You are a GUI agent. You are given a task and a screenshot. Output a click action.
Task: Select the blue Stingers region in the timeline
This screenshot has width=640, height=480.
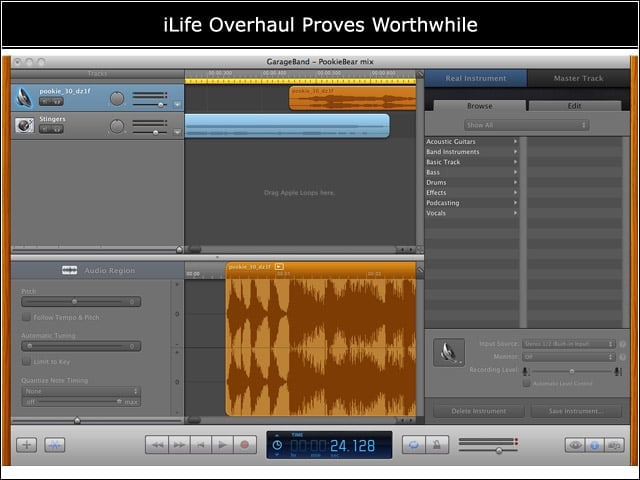point(287,126)
